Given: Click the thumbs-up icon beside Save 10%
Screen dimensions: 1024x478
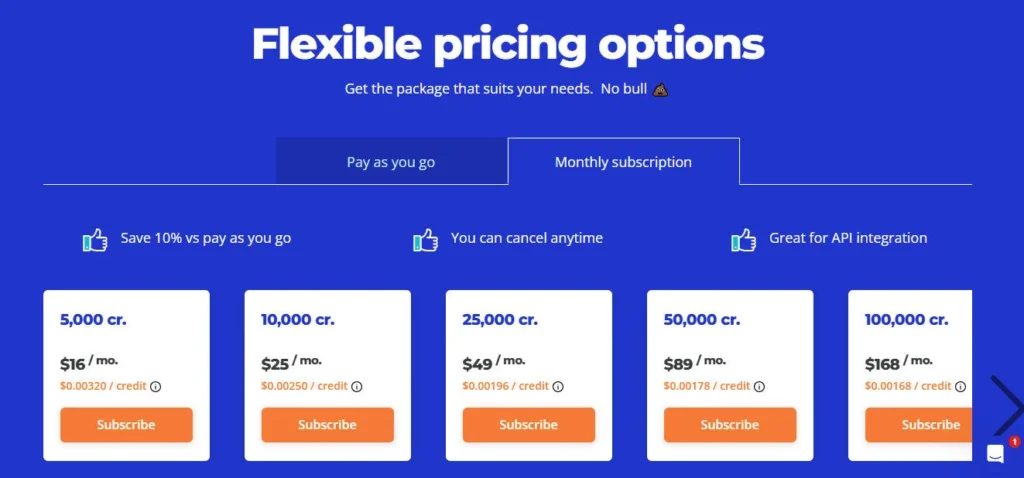Looking at the screenshot, I should tap(95, 240).
